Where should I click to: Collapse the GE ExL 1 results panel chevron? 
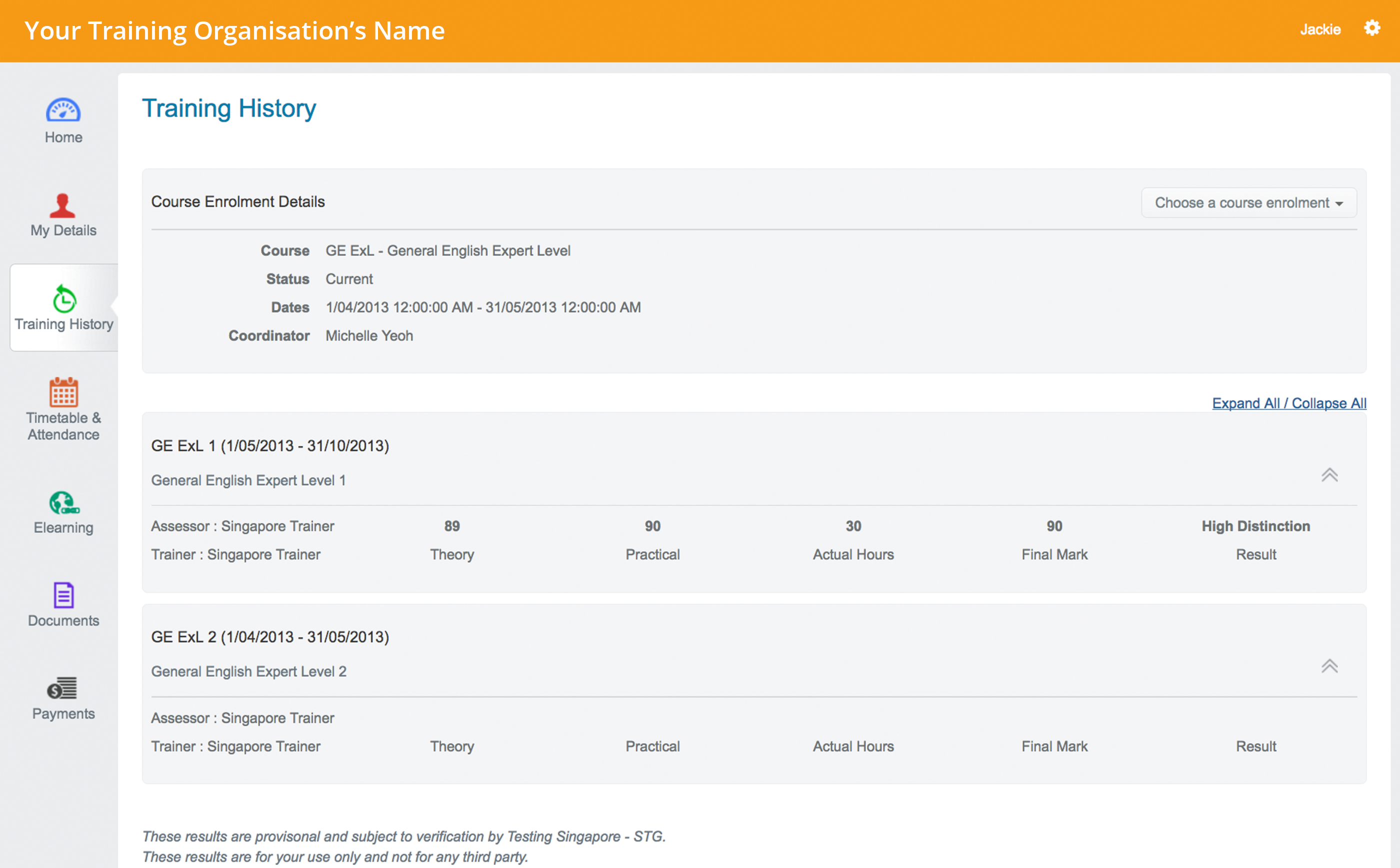pos(1330,475)
